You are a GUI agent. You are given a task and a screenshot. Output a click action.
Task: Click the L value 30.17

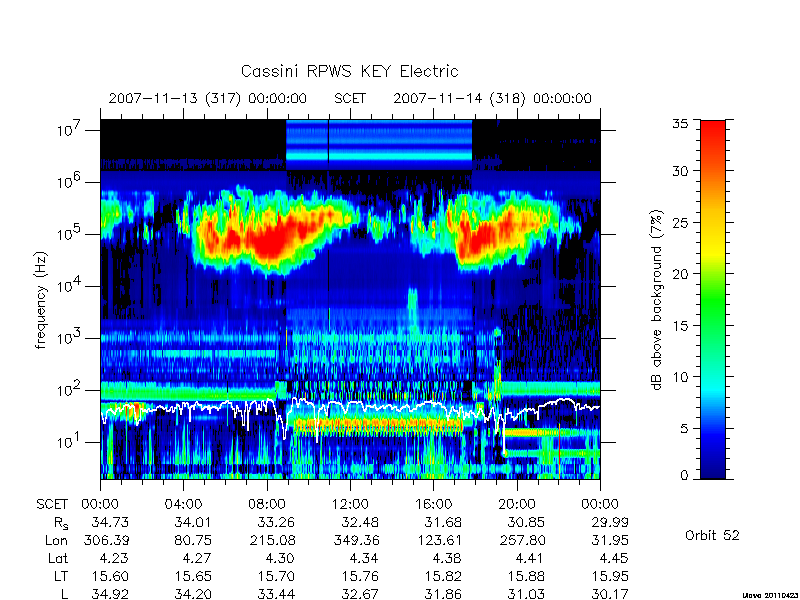(609, 594)
